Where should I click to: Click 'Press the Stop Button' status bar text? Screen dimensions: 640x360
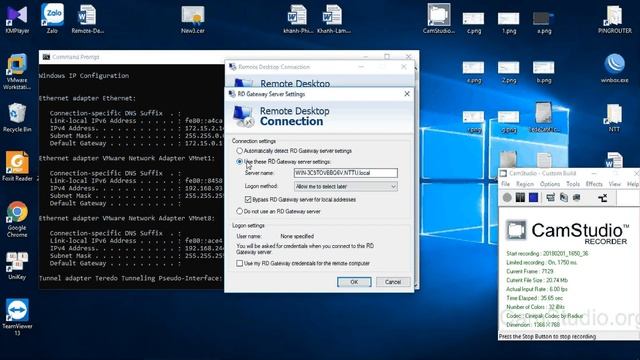[547, 337]
